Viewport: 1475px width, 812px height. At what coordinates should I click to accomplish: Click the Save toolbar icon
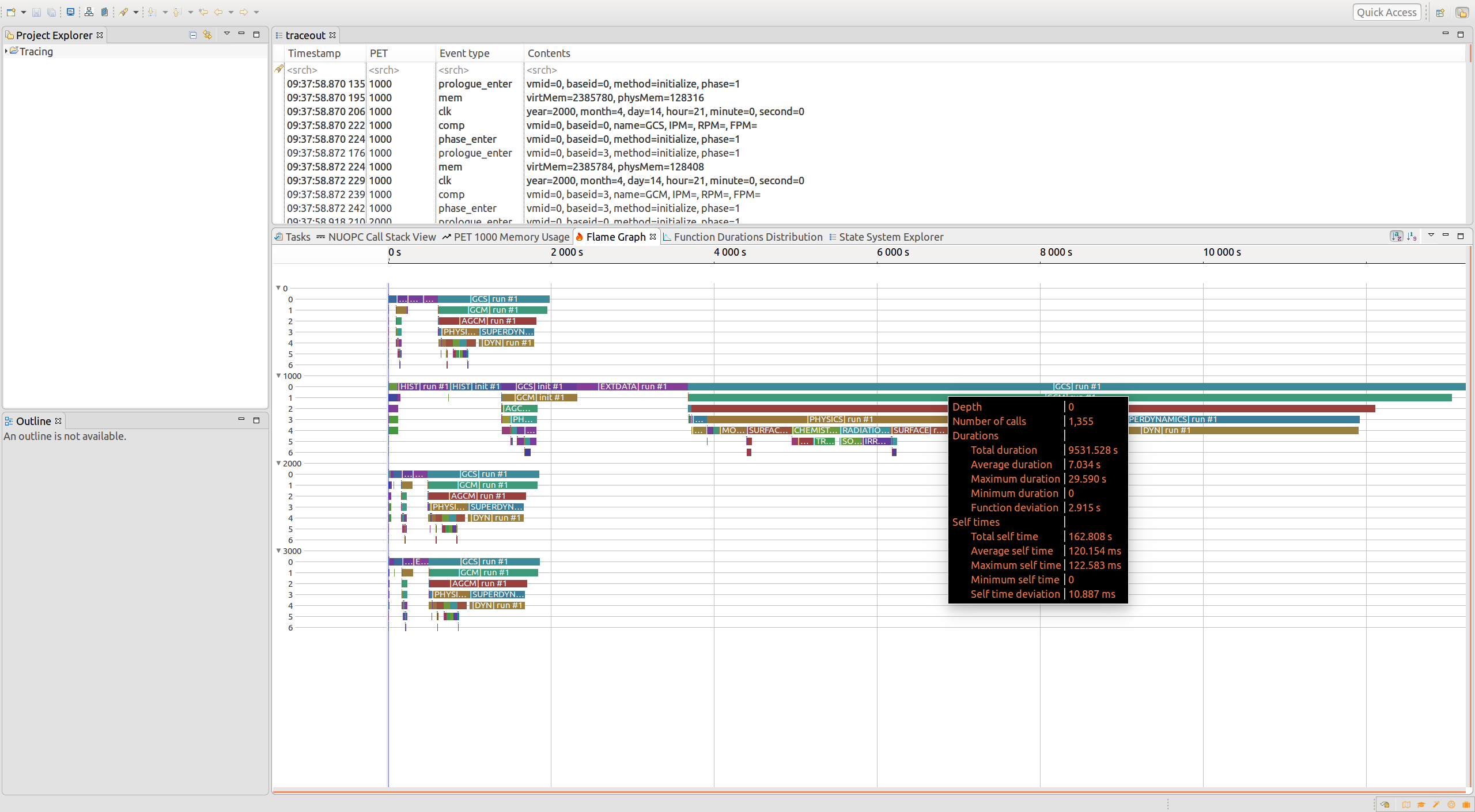tap(36, 12)
